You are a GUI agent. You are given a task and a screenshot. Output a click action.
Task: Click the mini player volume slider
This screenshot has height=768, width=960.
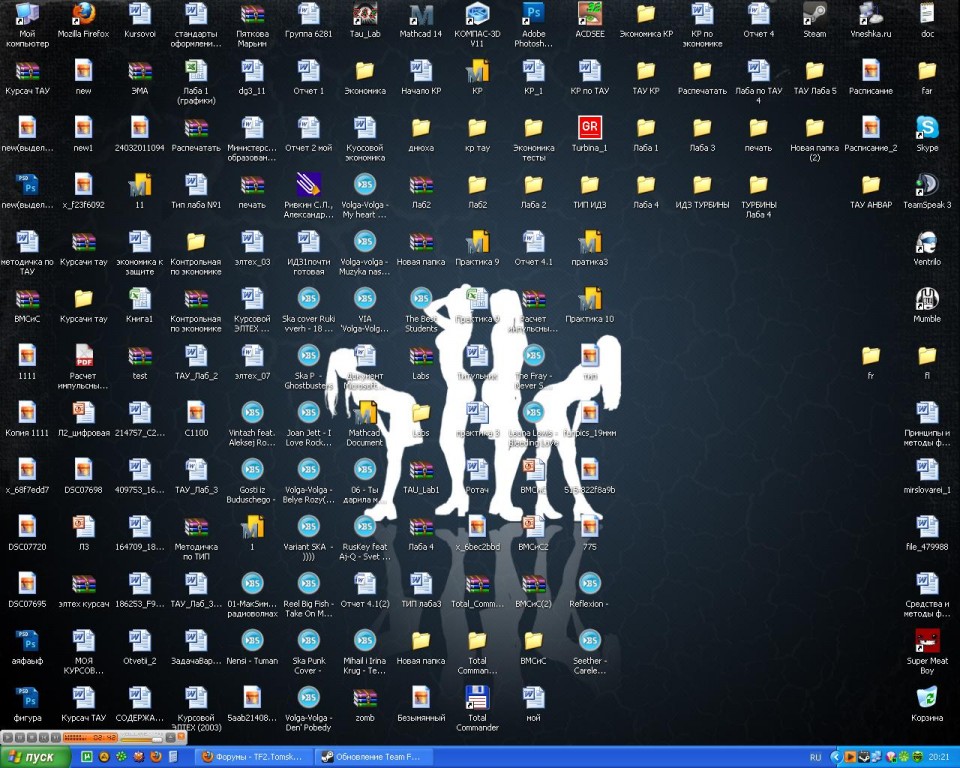pyautogui.click(x=141, y=740)
